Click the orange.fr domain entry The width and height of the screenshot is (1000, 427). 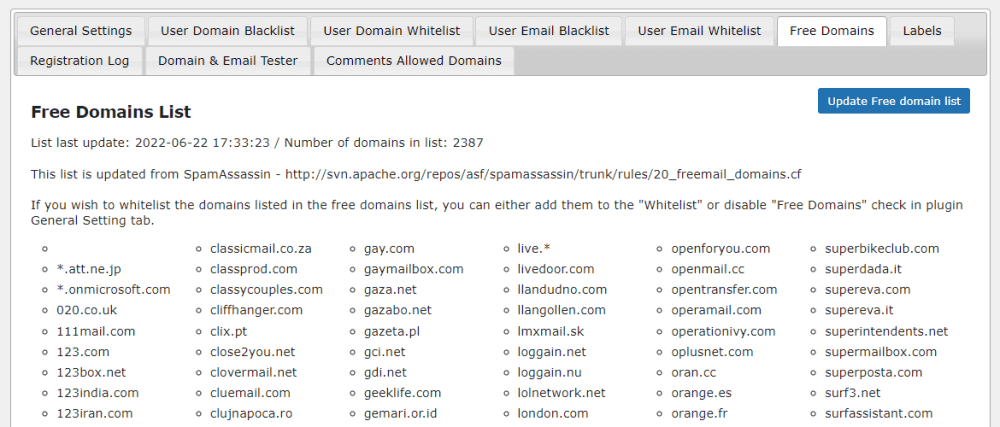pyautogui.click(x=700, y=413)
